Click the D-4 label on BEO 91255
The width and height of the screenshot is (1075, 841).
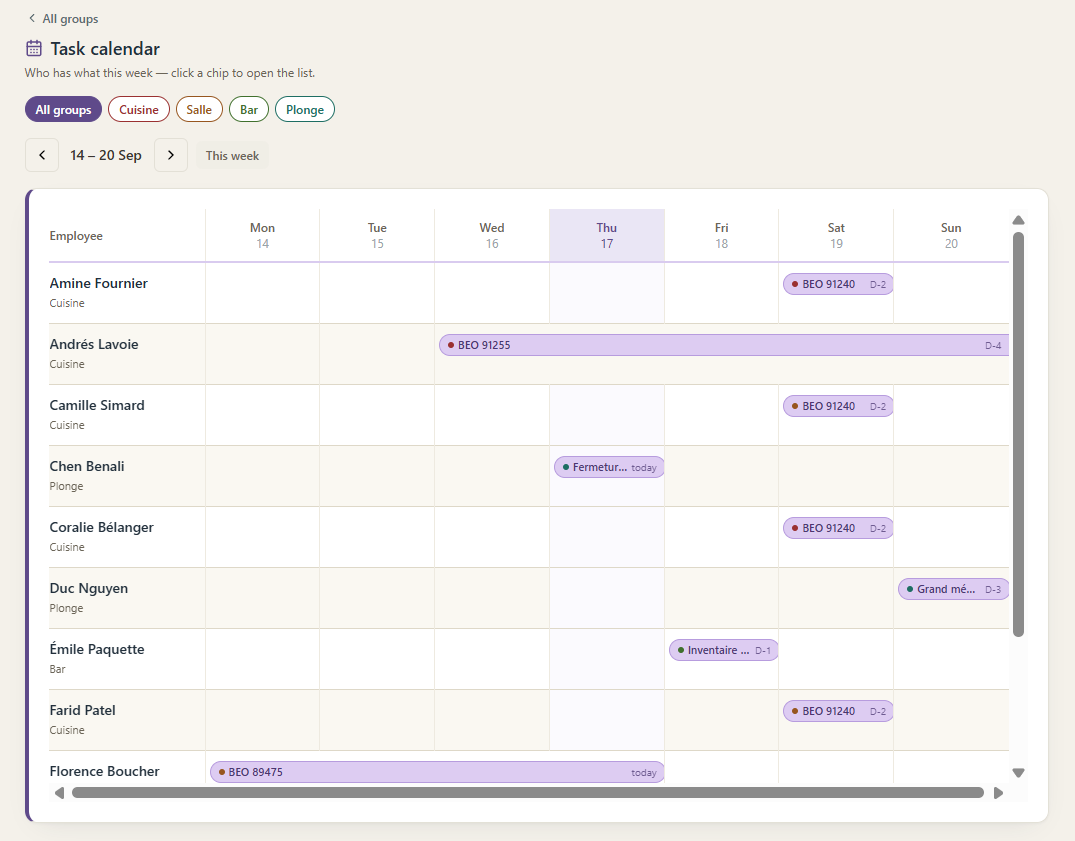tap(993, 345)
